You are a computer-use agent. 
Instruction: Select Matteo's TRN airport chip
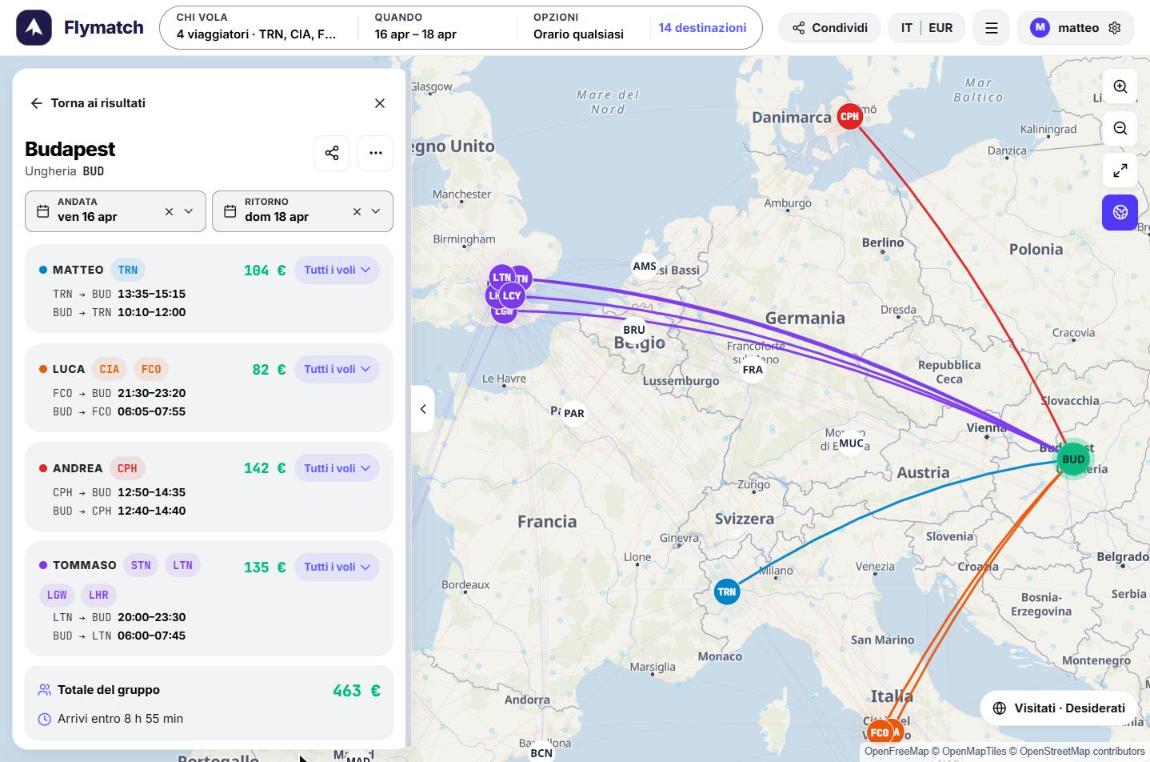(128, 270)
